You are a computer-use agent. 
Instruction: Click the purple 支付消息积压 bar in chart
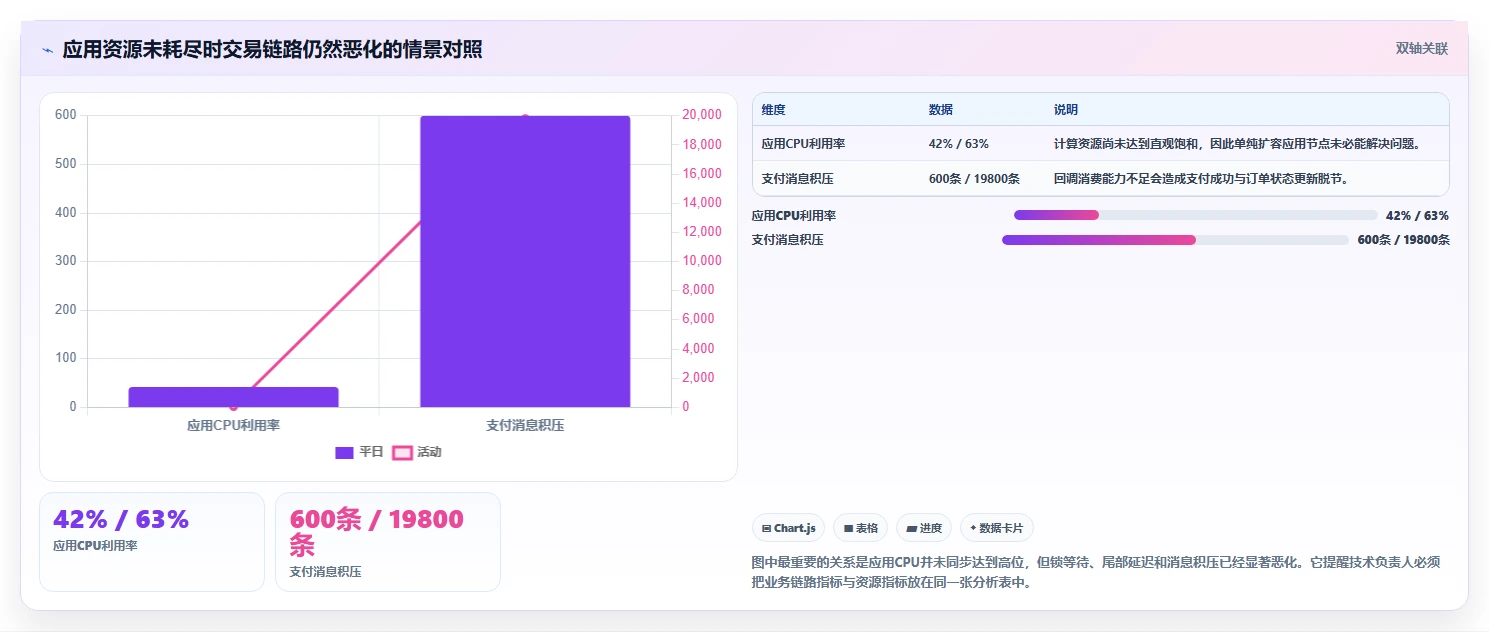click(x=525, y=262)
